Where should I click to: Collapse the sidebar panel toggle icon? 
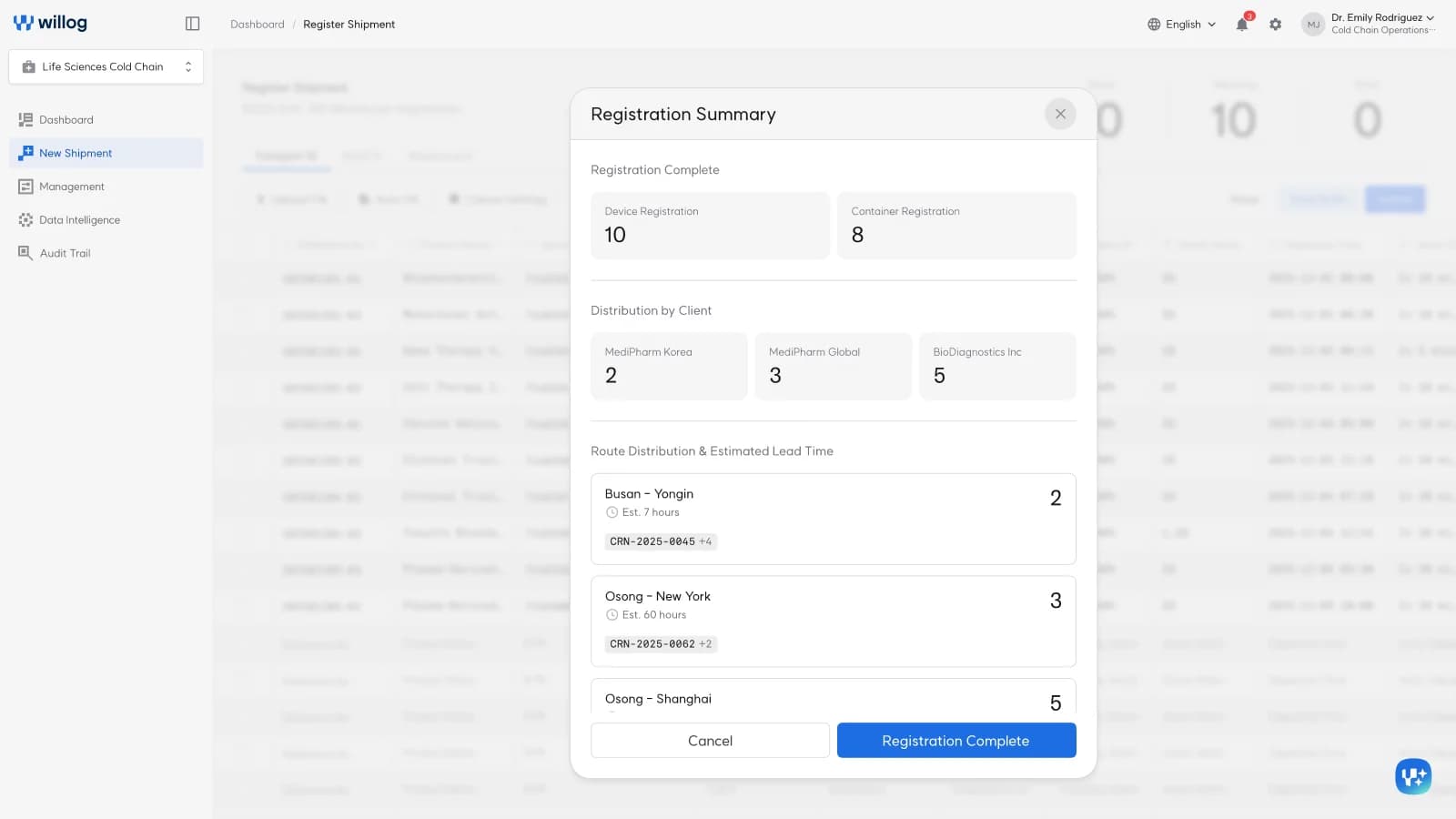click(x=192, y=24)
